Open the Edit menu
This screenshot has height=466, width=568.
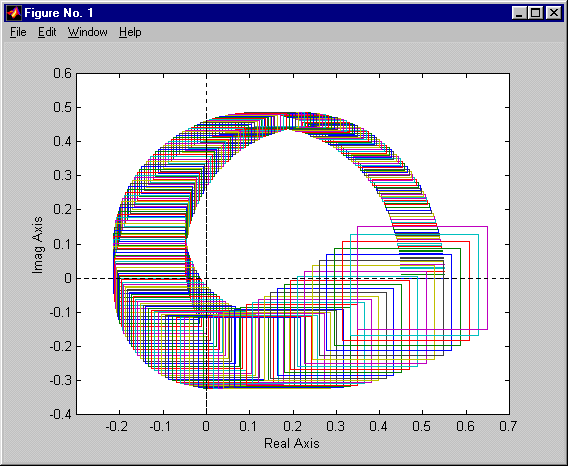point(47,32)
